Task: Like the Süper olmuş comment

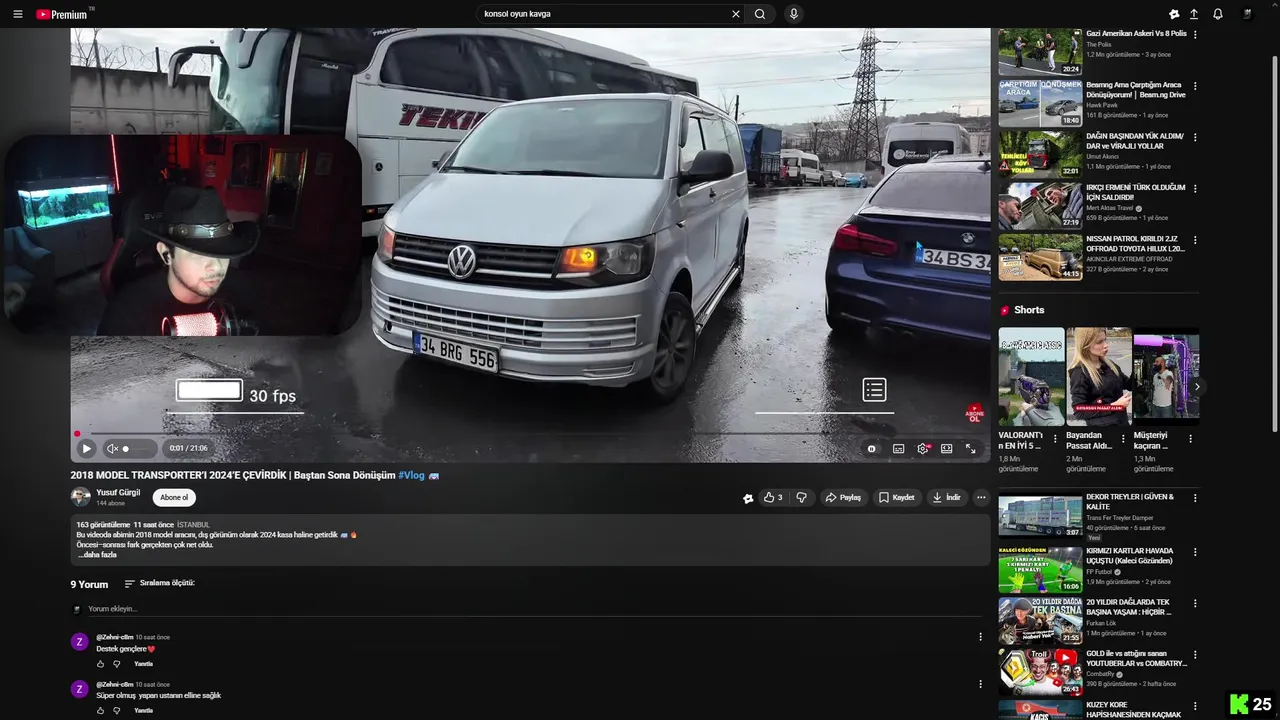Action: (100, 710)
